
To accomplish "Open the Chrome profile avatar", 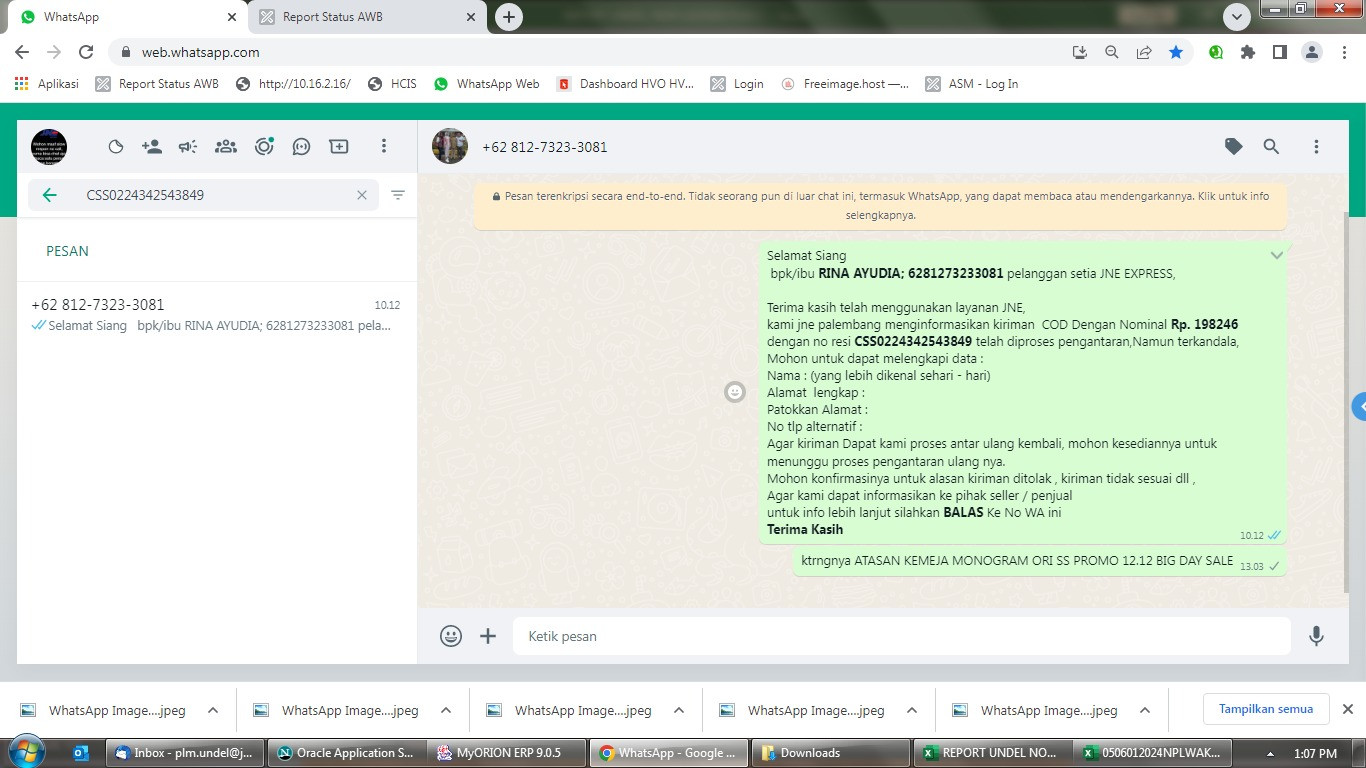I will tap(1312, 52).
